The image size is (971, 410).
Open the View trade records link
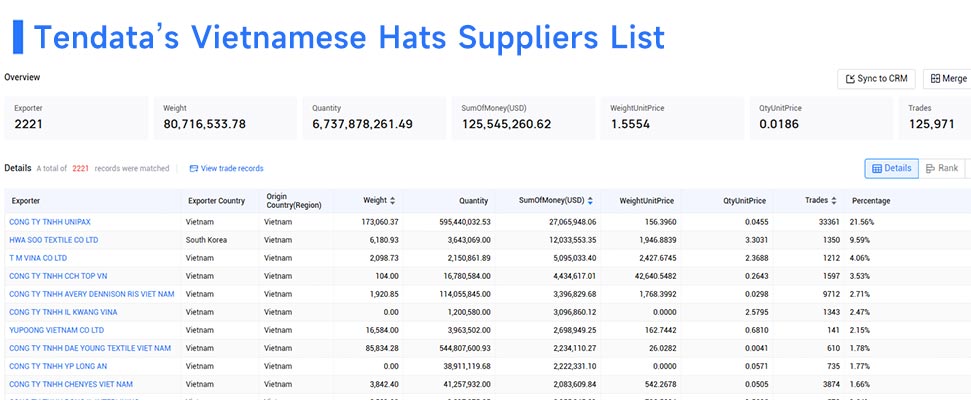click(x=227, y=168)
